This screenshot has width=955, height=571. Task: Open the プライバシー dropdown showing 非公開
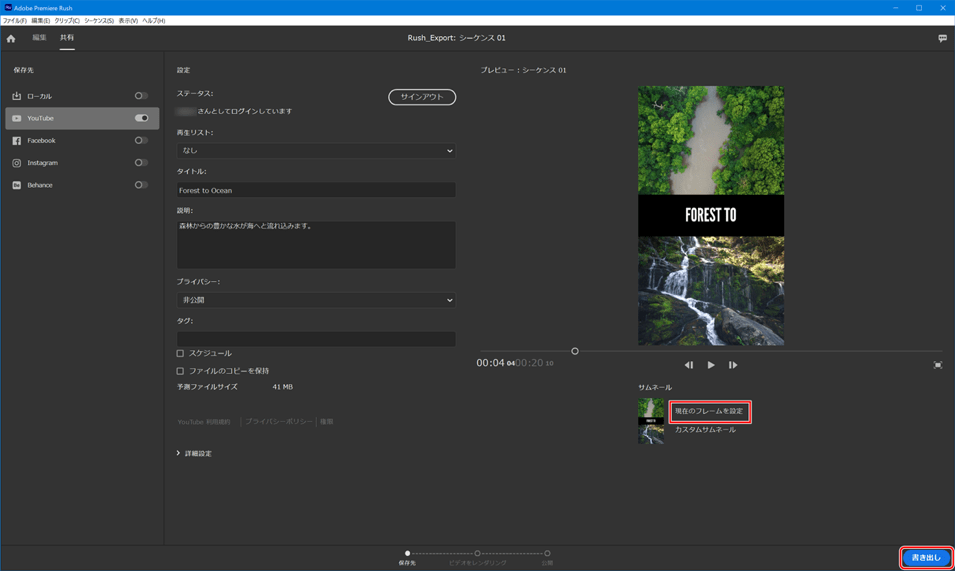coord(316,300)
